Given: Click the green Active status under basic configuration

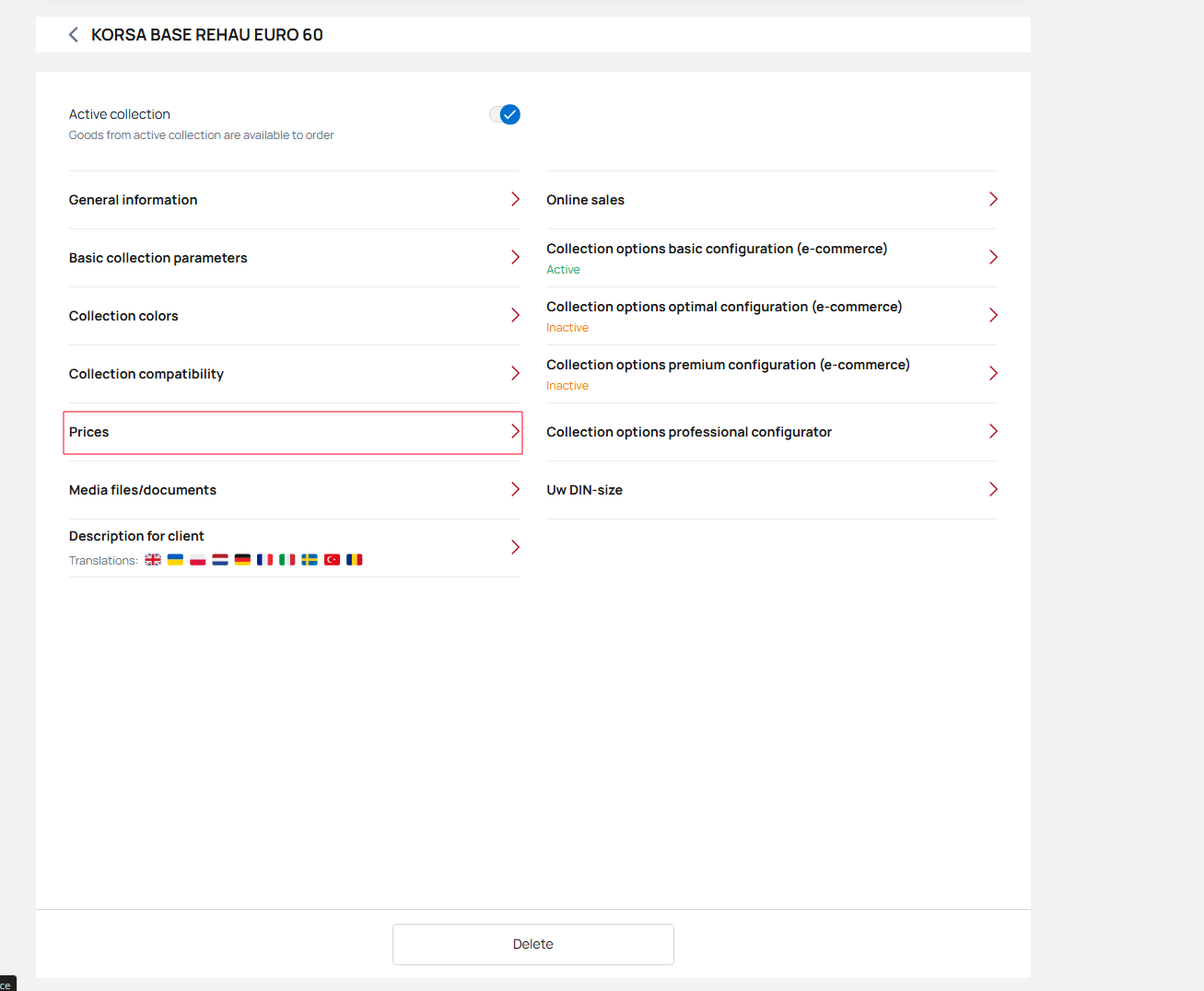Looking at the screenshot, I should 563,270.
